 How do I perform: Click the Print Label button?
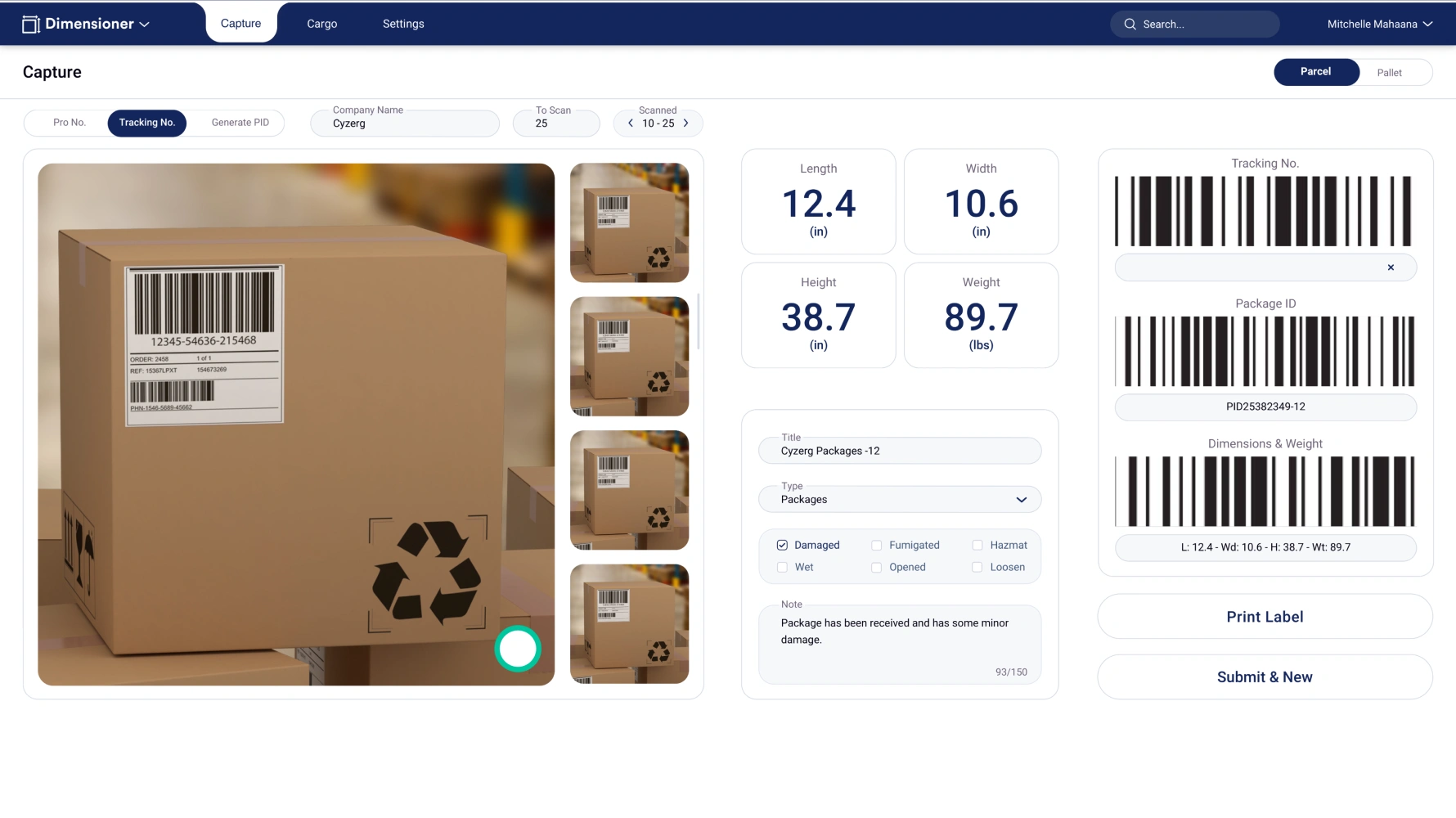coord(1264,617)
